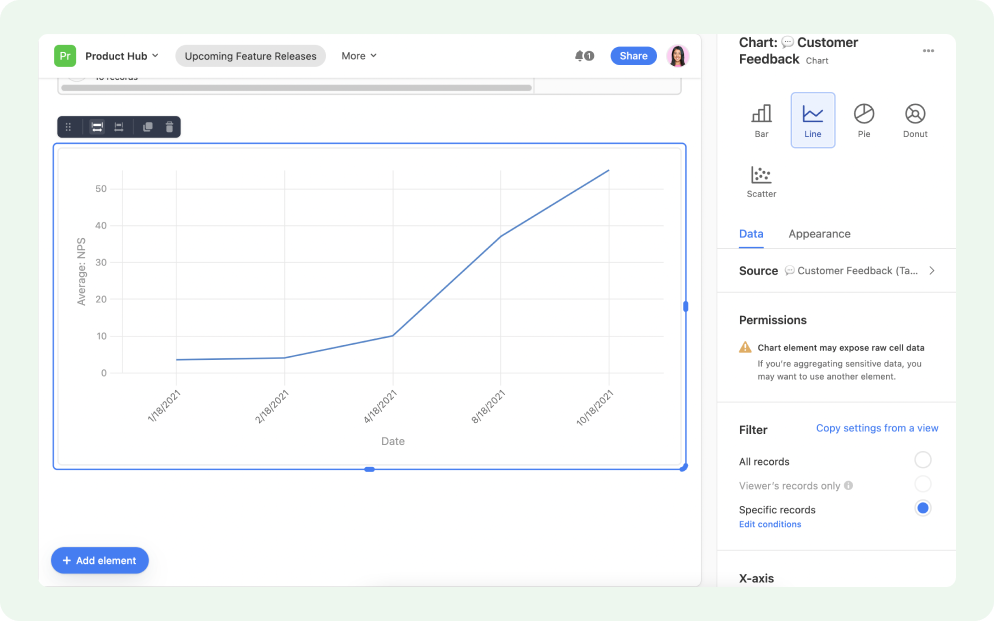The height and width of the screenshot is (621, 994).
Task: Choose Viewer's records only filter
Action: (922, 485)
